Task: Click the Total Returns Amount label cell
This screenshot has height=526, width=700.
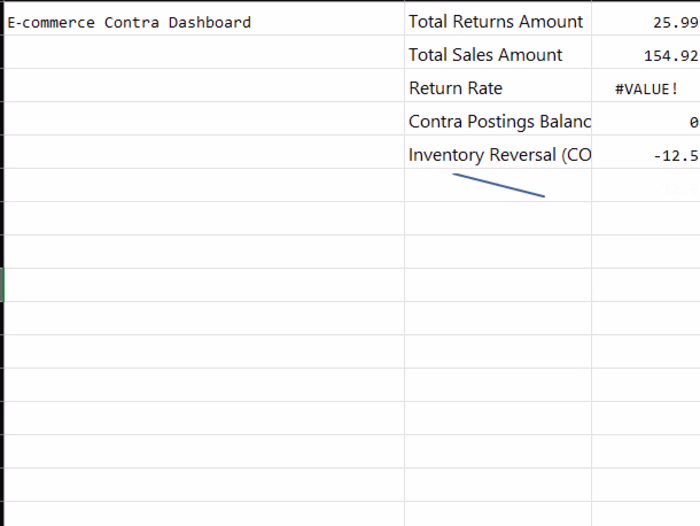Action: [497, 22]
